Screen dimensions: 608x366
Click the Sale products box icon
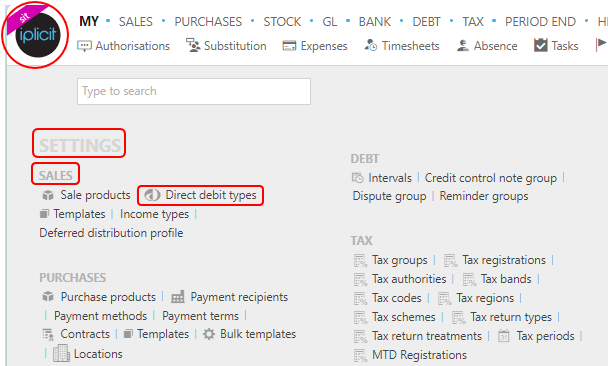click(48, 195)
